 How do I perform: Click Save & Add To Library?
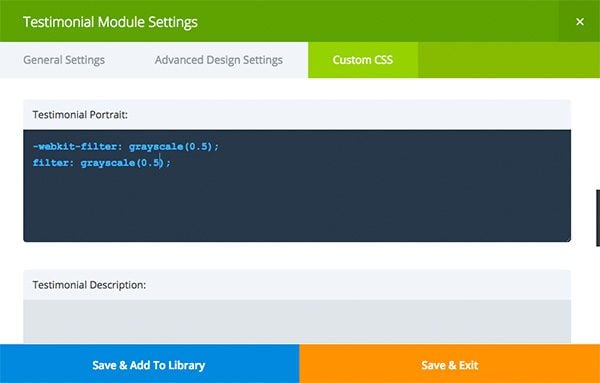(149, 364)
